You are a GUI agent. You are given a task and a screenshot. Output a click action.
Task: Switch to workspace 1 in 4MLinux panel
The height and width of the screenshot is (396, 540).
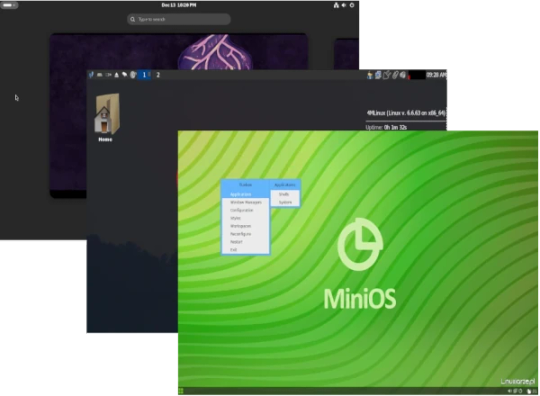pyautogui.click(x=144, y=75)
